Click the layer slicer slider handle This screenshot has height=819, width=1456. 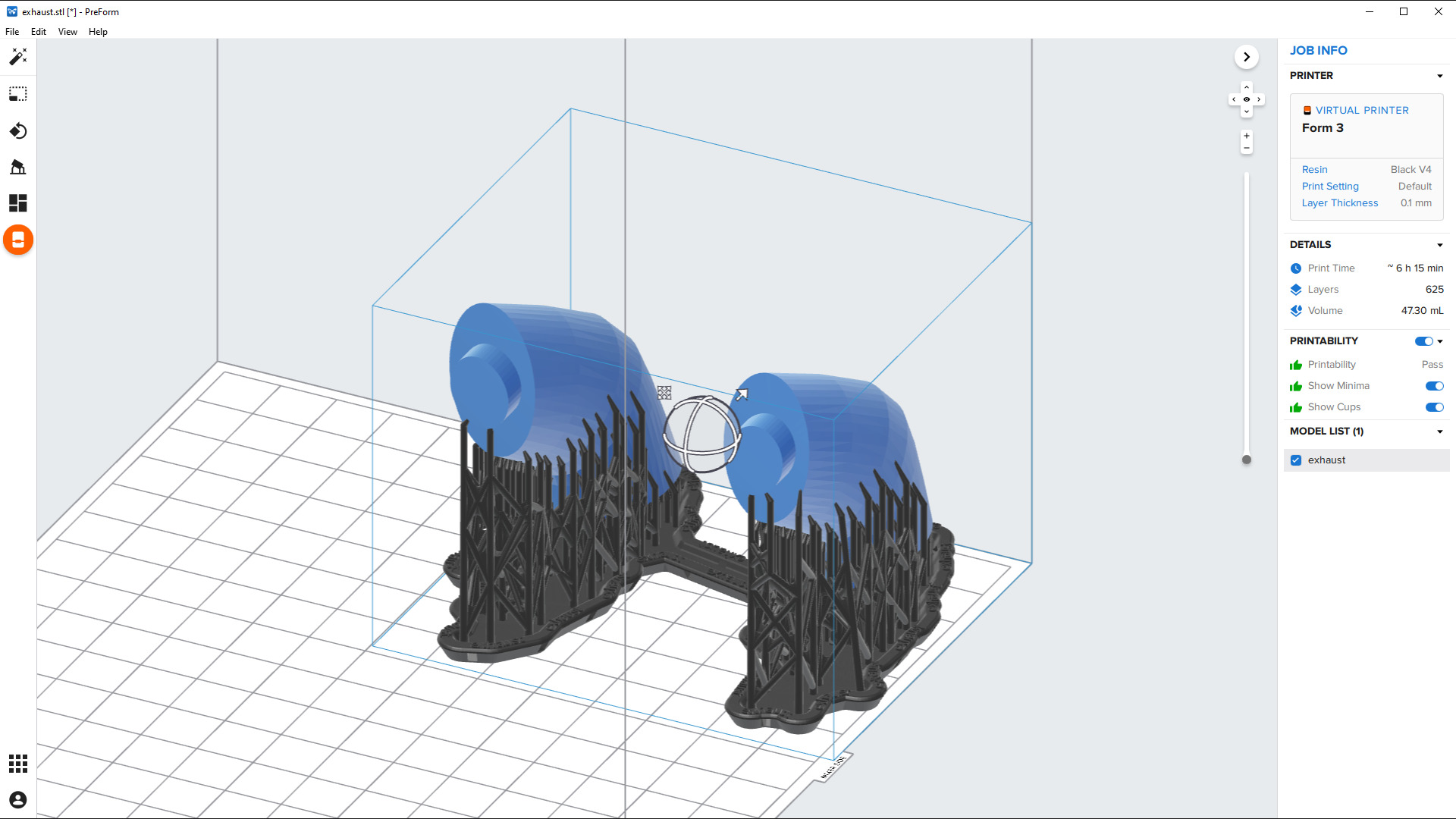tap(1246, 460)
